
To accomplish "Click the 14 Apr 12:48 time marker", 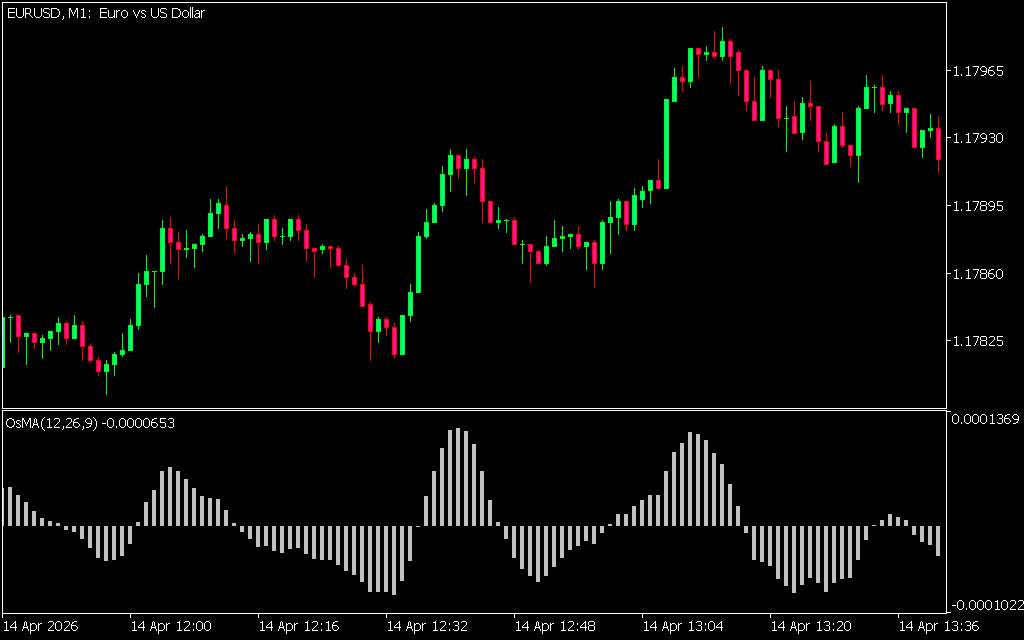I will coord(555,626).
